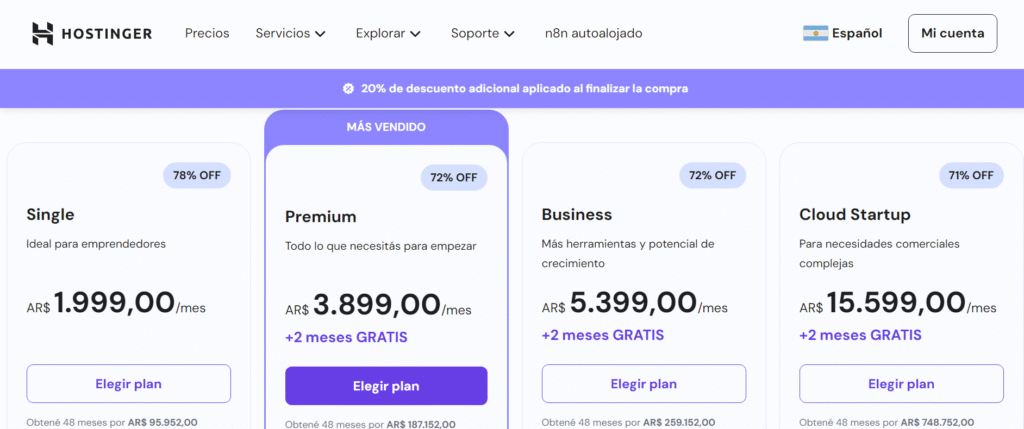The image size is (1024, 429).
Task: Change language via Español selector
Action: [857, 33]
